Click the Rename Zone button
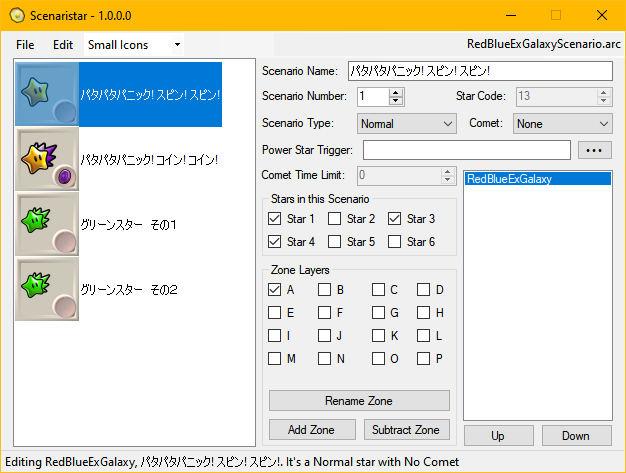 (359, 400)
